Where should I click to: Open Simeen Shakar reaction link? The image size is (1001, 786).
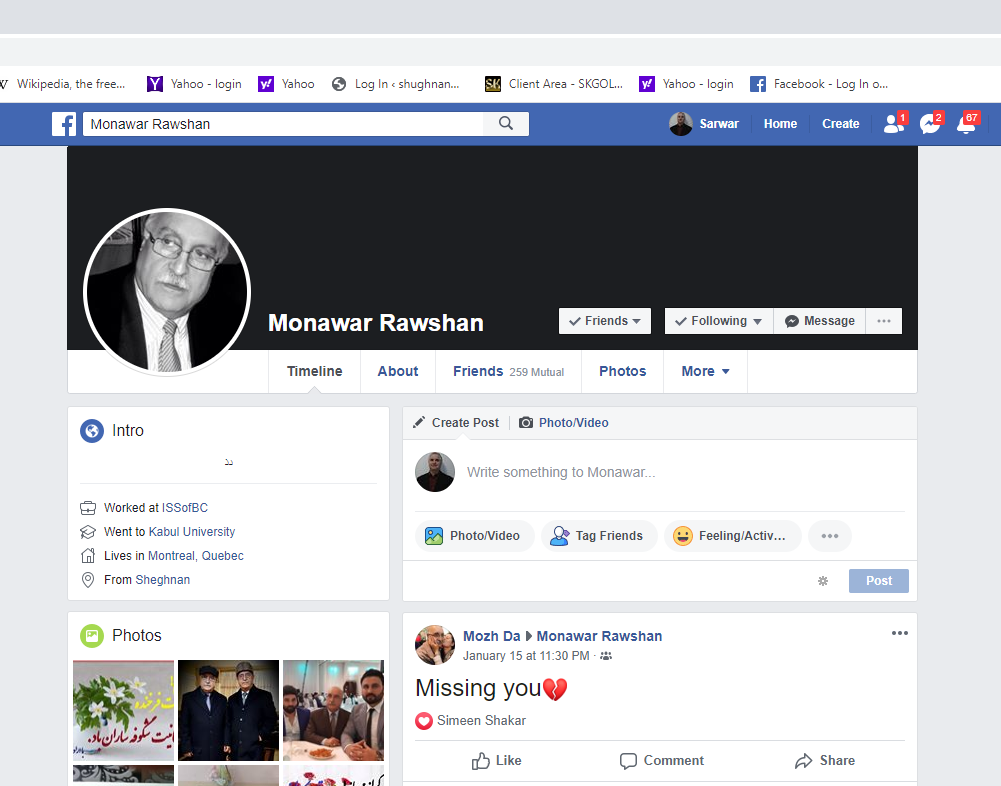[x=481, y=721]
